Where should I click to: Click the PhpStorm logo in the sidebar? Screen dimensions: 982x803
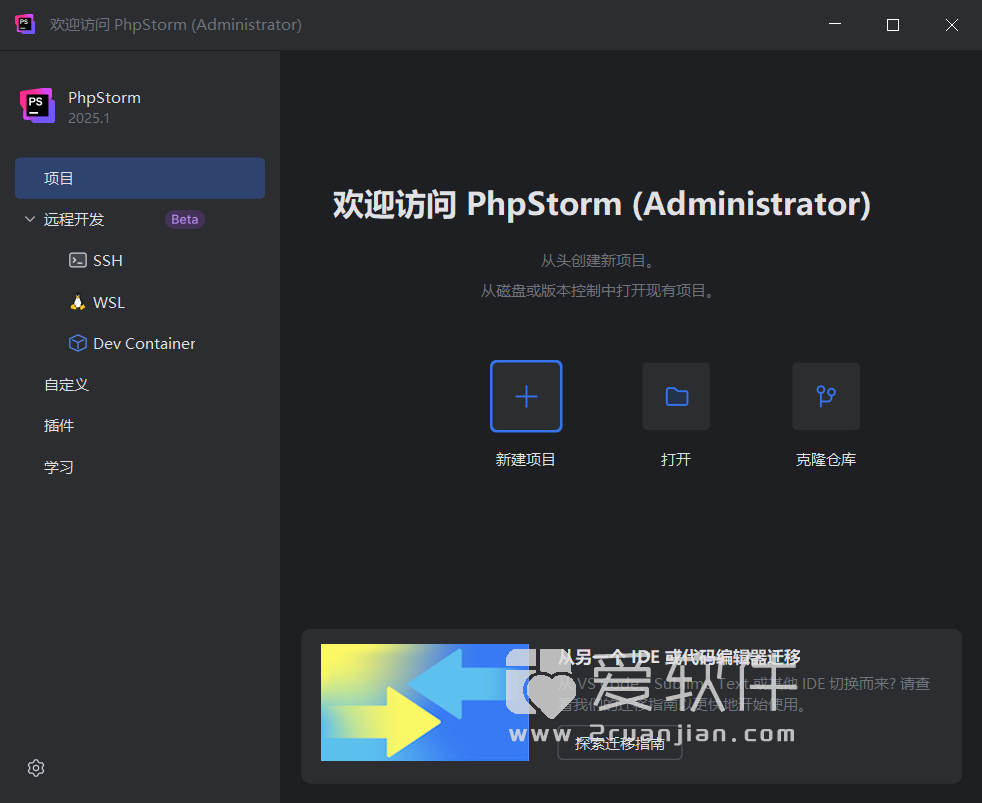pos(38,105)
